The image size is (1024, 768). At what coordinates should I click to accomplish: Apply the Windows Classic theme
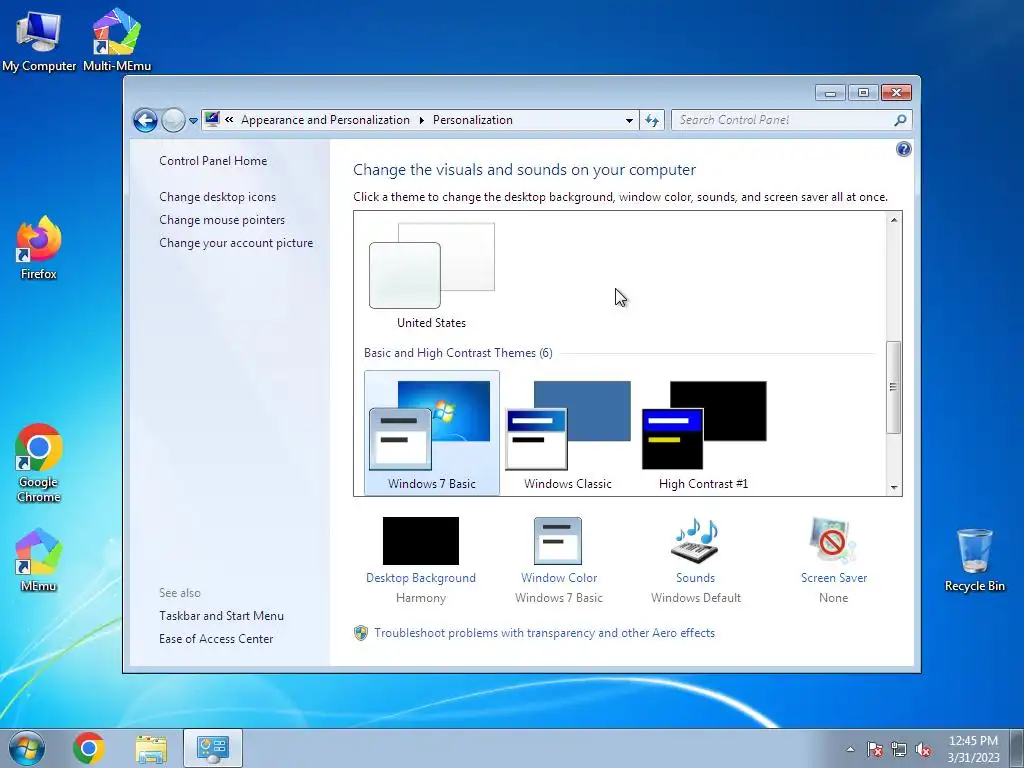pyautogui.click(x=568, y=434)
